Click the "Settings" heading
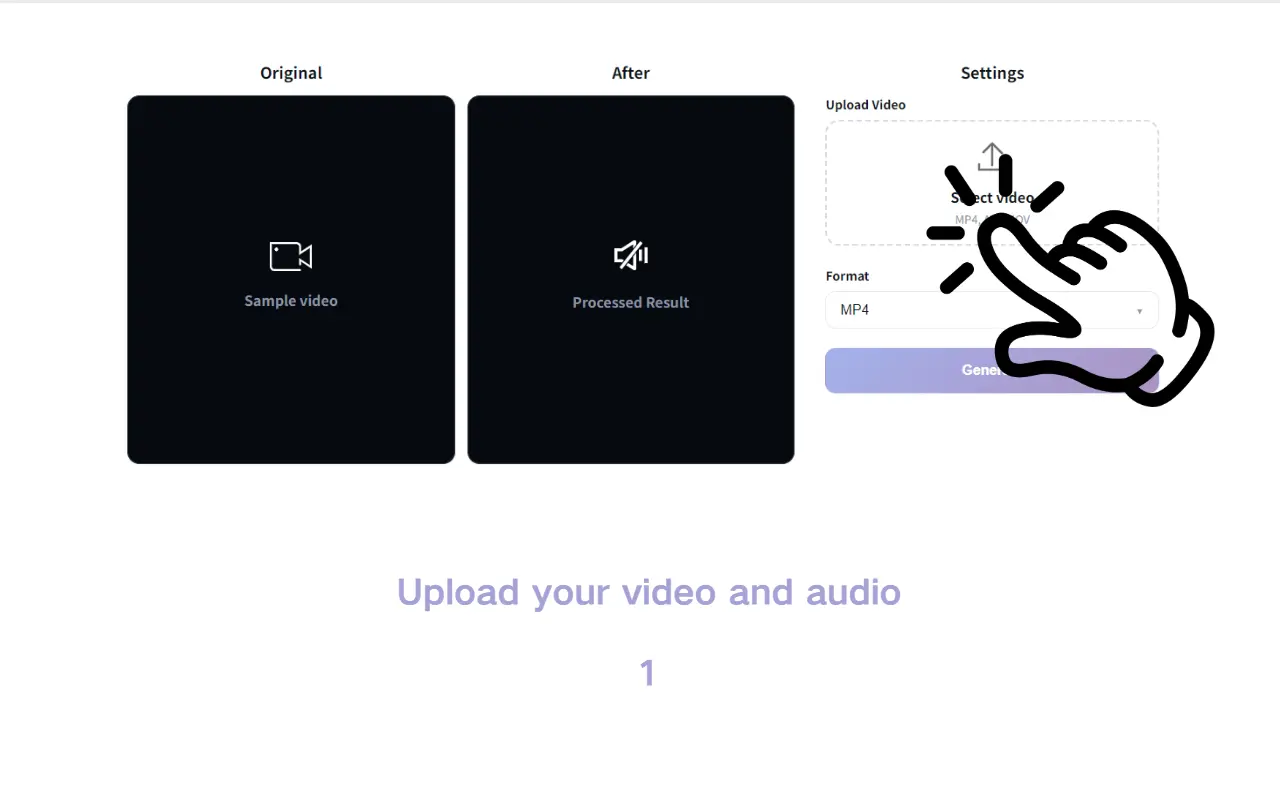Screen dimensions: 1280x800 coord(992,73)
